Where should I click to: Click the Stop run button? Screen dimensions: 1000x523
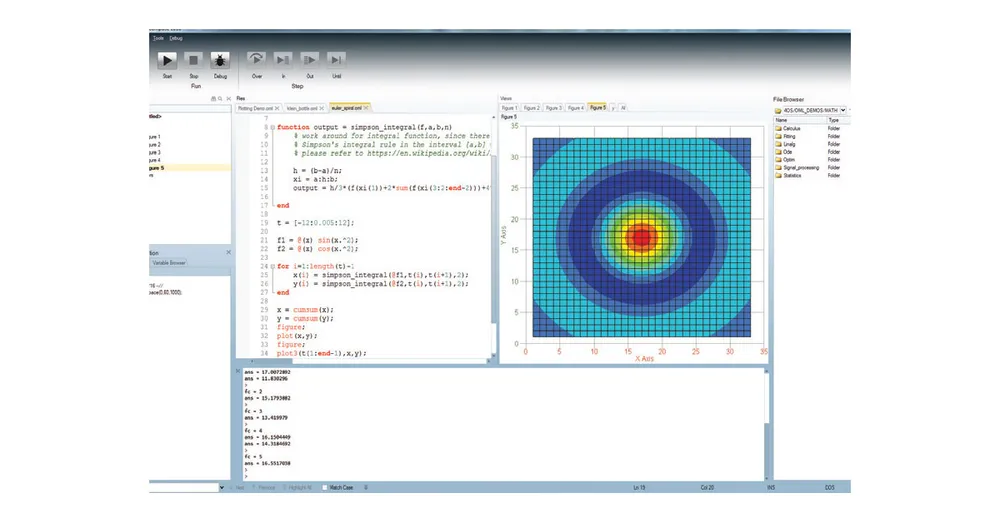(x=193, y=61)
